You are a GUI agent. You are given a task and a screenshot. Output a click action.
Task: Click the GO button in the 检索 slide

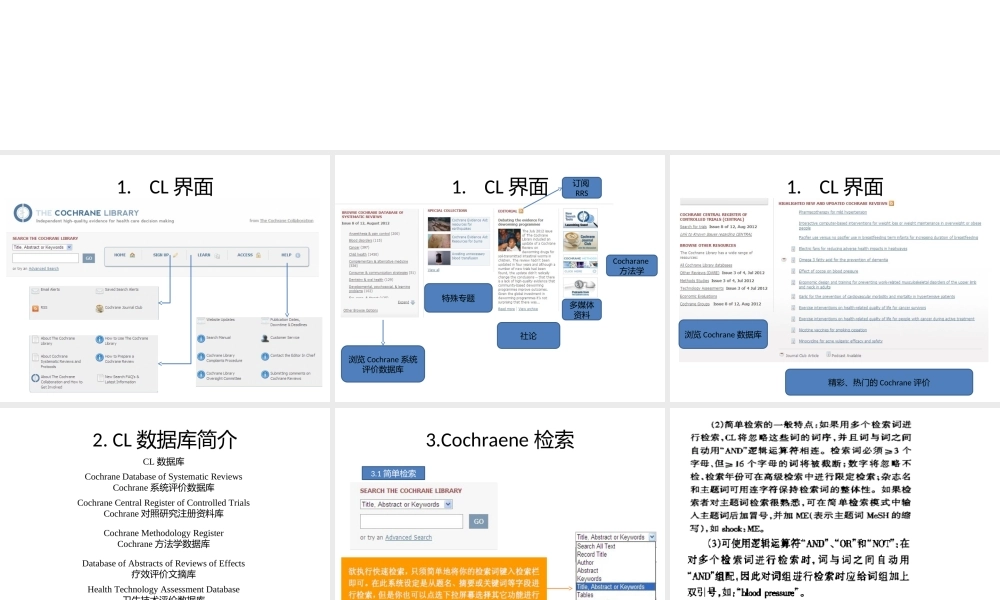[478, 521]
